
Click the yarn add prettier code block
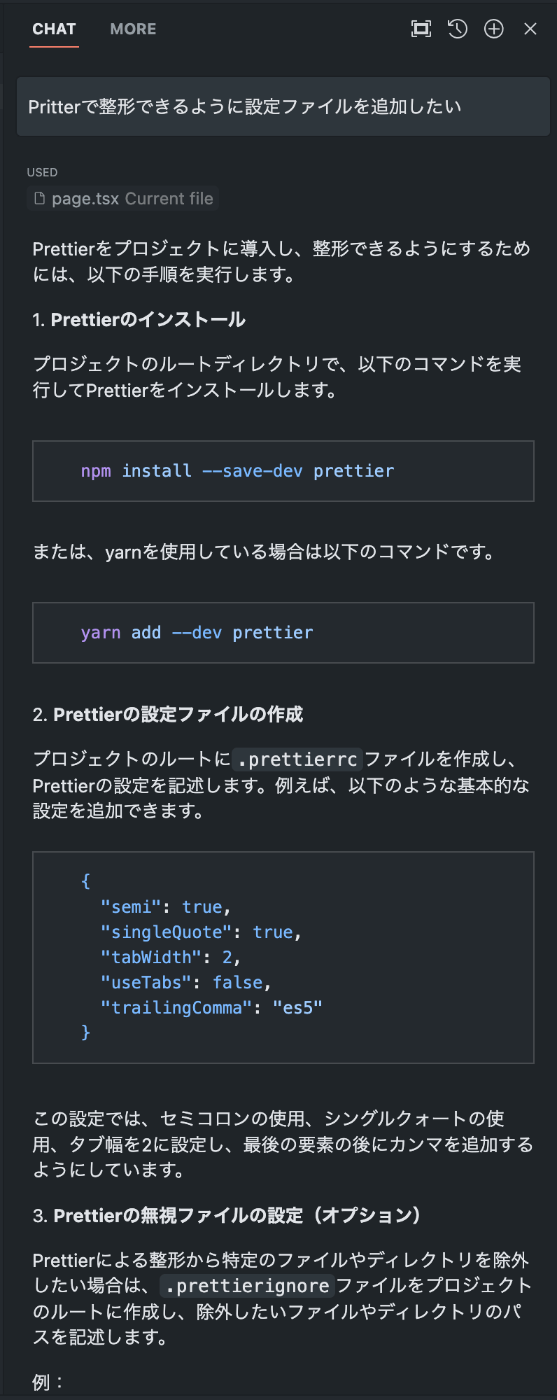(283, 632)
